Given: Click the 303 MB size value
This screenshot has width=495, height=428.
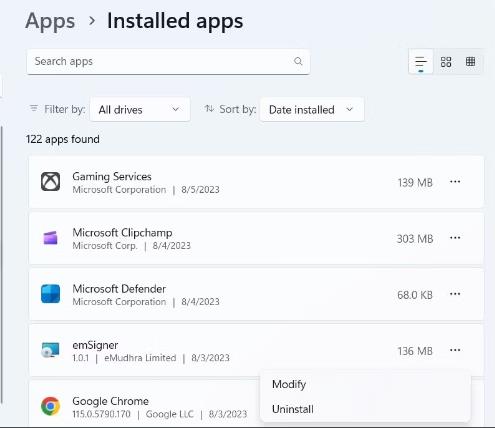Looking at the screenshot, I should (x=415, y=239).
